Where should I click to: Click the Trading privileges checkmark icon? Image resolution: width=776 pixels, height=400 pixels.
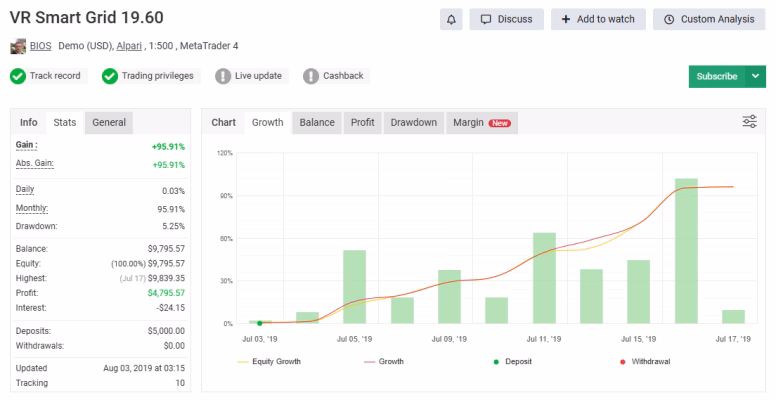(110, 76)
